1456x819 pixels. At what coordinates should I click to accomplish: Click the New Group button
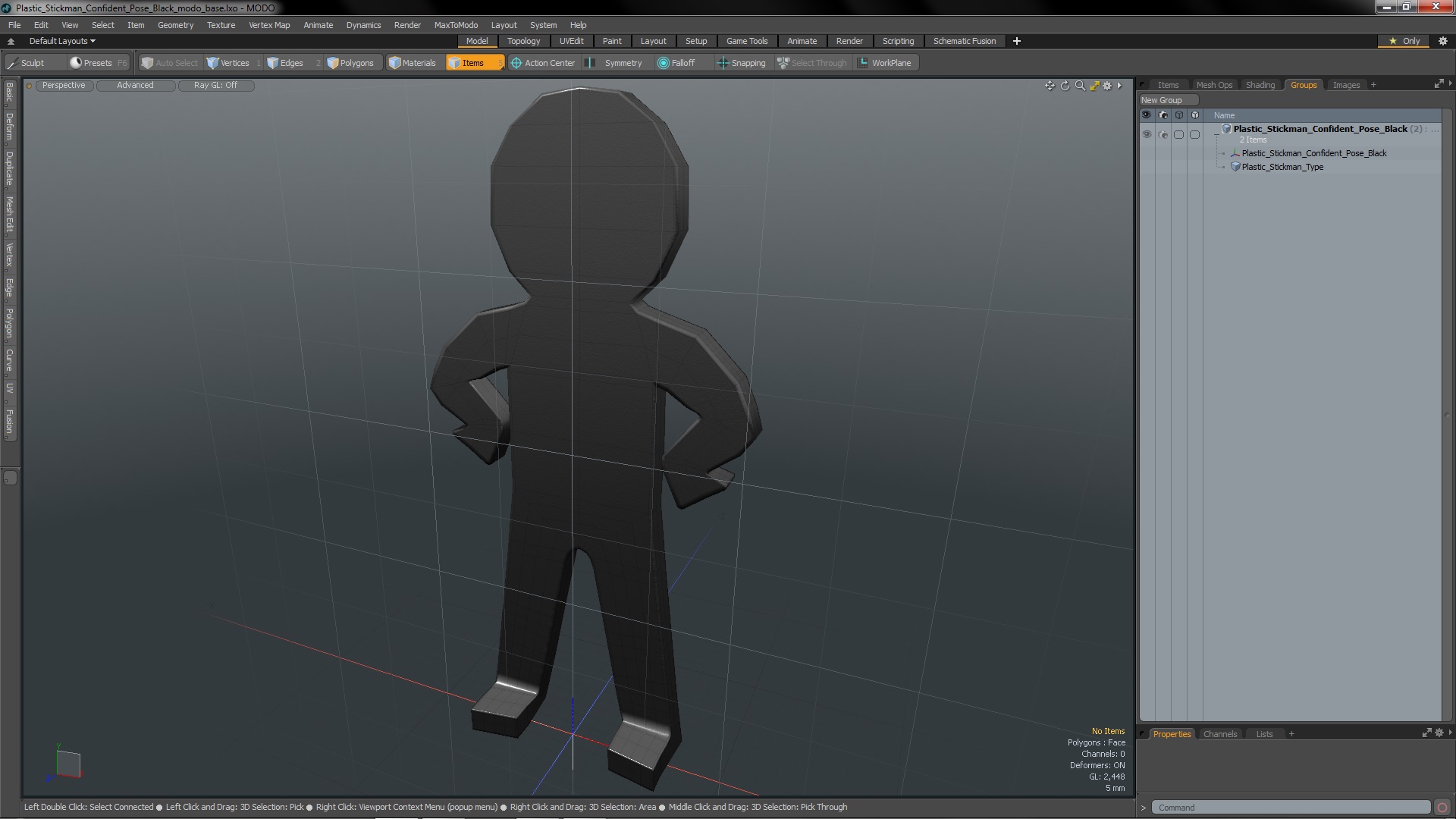point(1168,100)
